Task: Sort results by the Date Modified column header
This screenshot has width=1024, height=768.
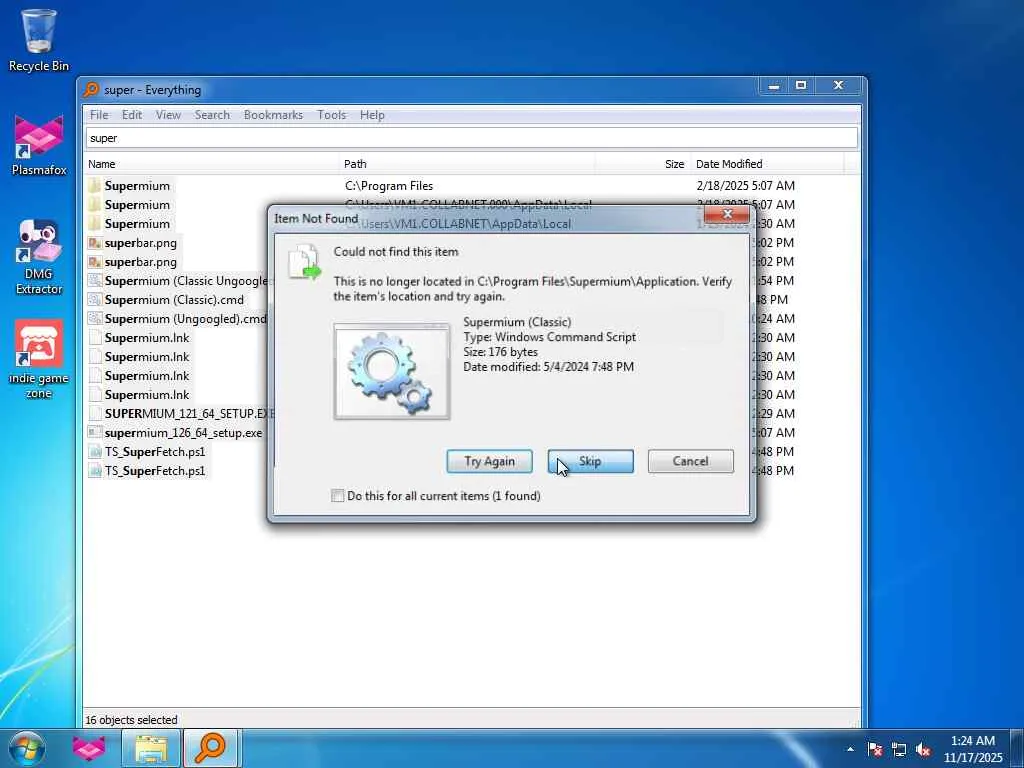Action: click(x=767, y=164)
